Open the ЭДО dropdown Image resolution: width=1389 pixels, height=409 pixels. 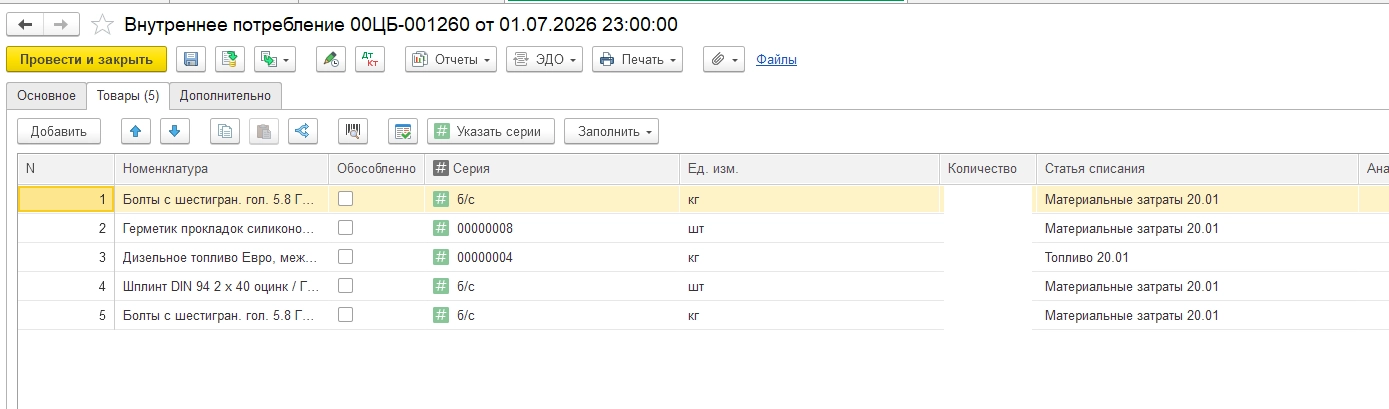point(544,60)
